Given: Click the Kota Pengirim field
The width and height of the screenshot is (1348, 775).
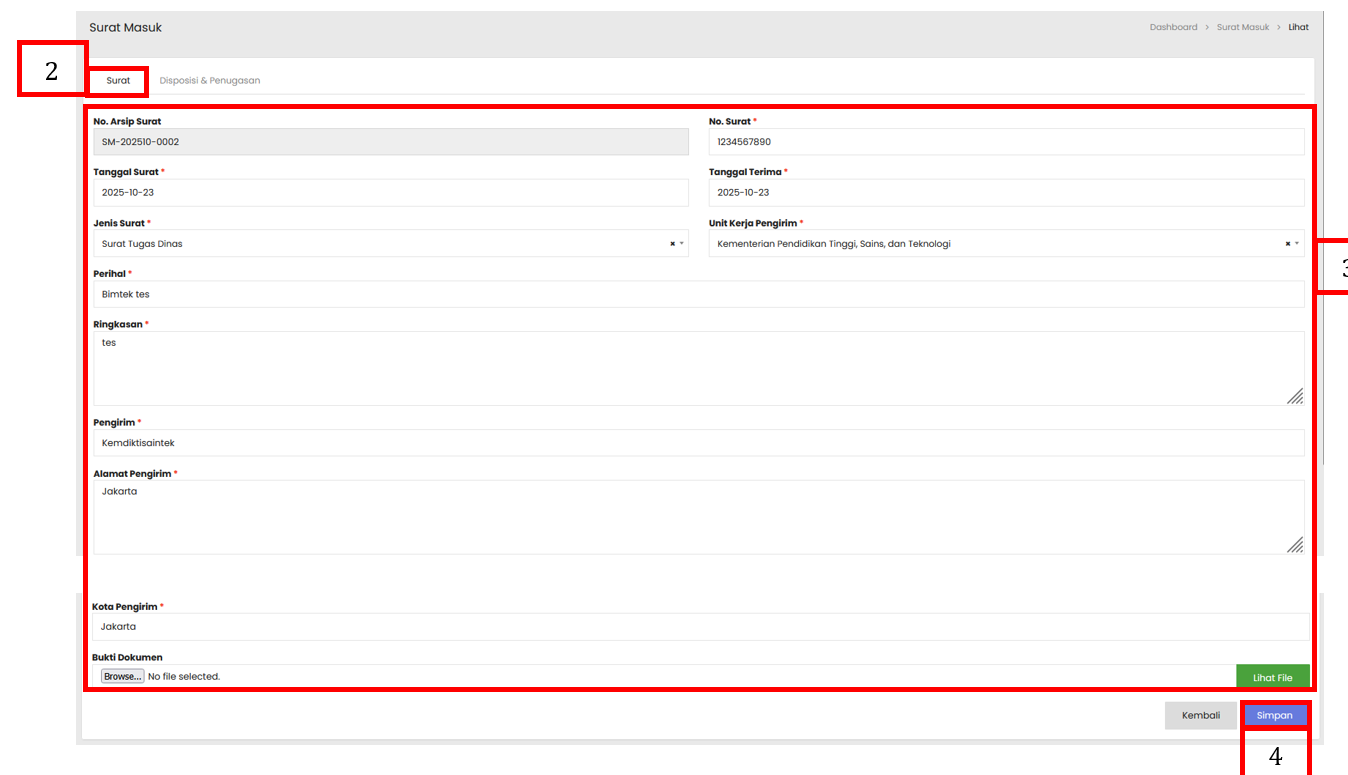Looking at the screenshot, I should tap(698, 627).
